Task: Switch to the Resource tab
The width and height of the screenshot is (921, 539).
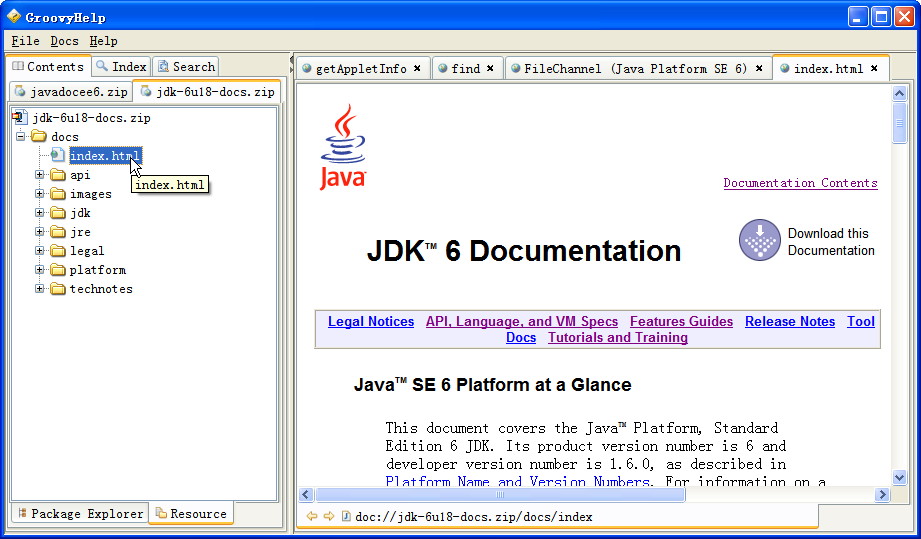Action: coord(191,514)
